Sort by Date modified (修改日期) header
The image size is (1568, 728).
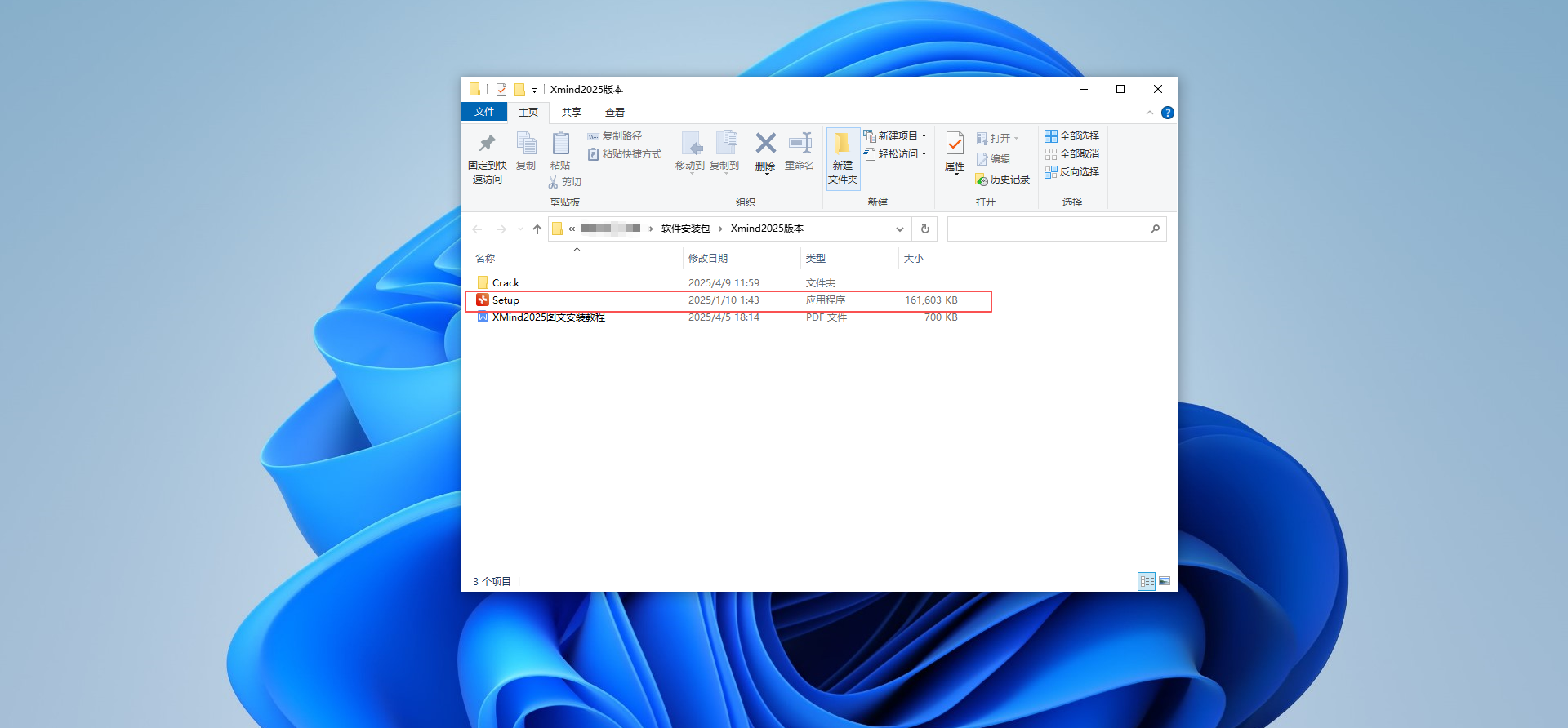click(x=708, y=259)
